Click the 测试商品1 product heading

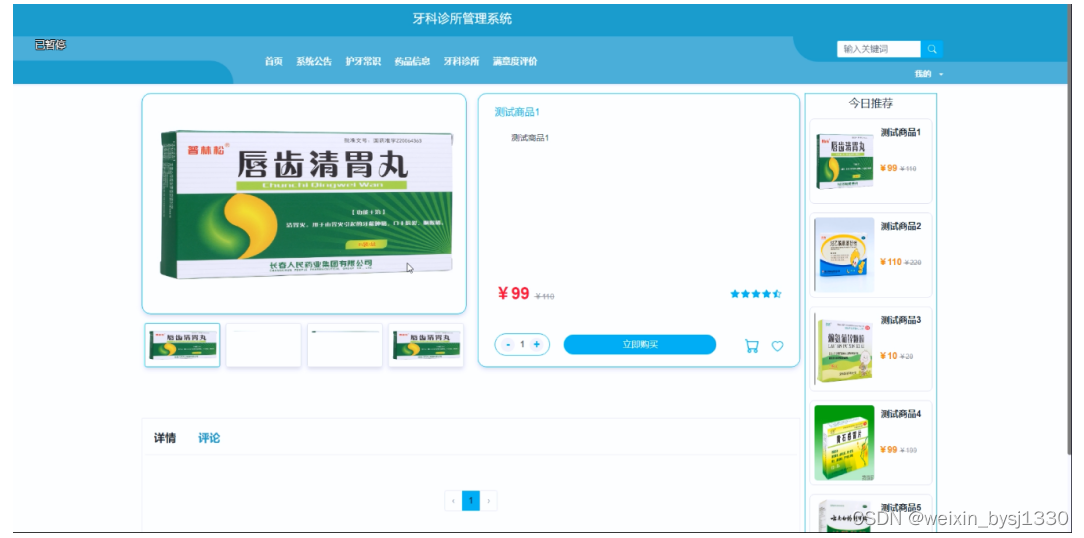(x=516, y=112)
